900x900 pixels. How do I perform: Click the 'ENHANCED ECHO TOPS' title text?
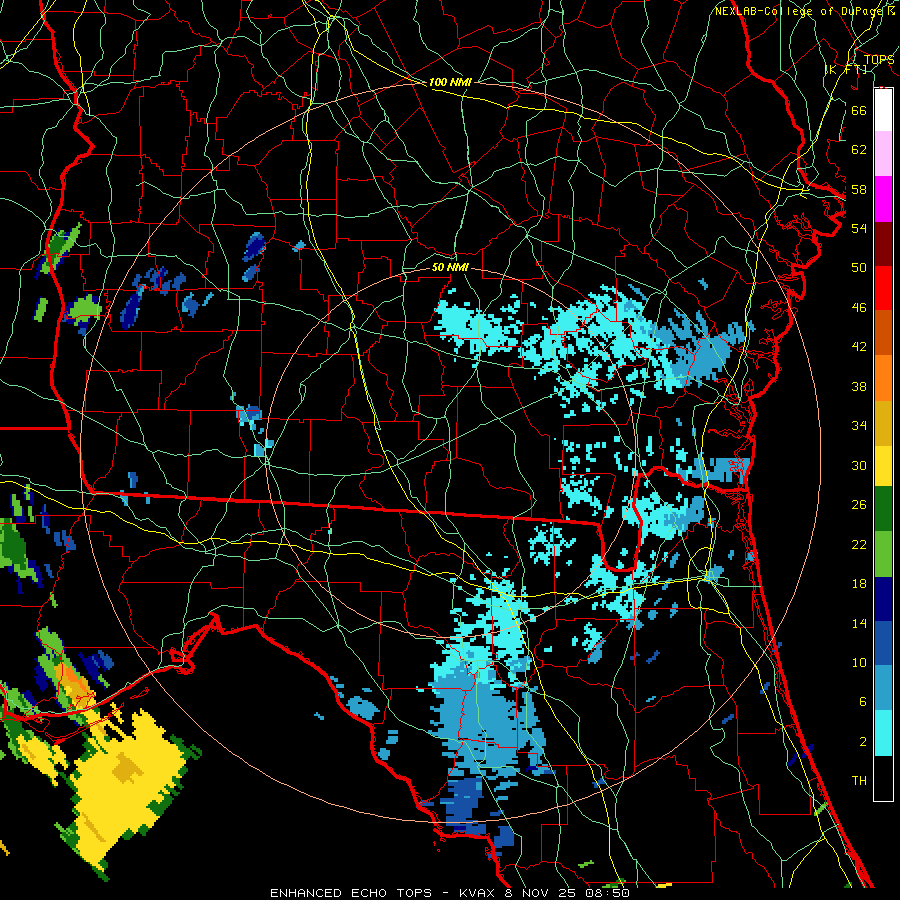[351, 893]
